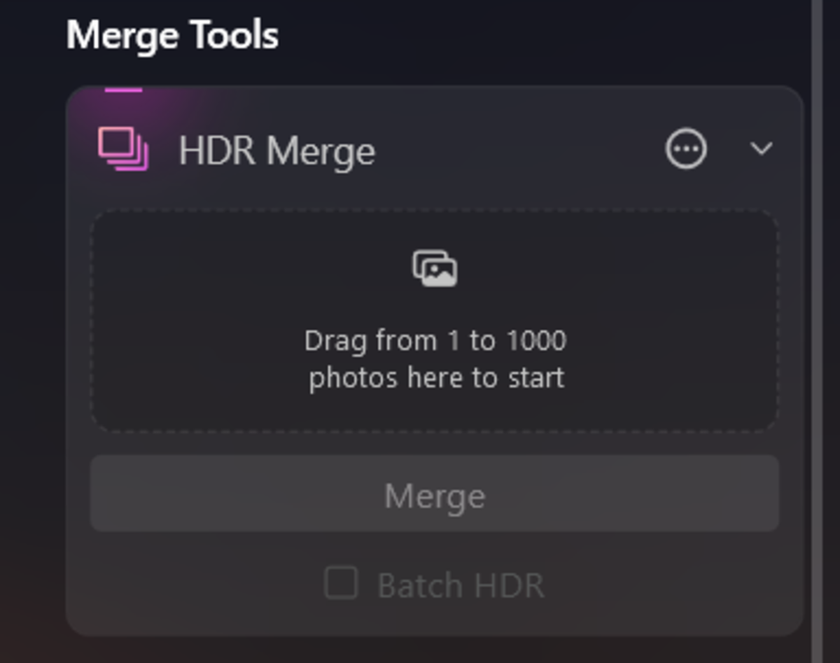Click the Merge Tools section heading

pos(172,36)
